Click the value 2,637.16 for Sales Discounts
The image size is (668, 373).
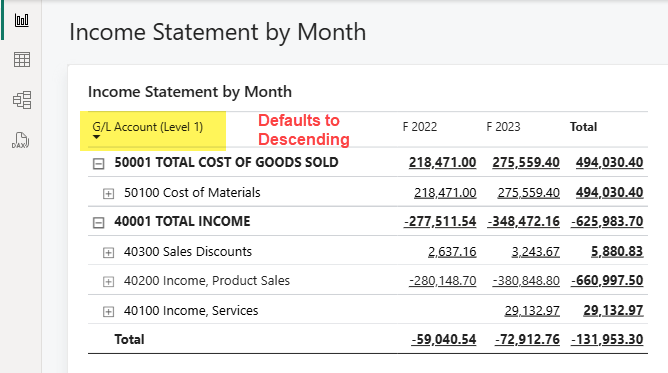pos(452,252)
